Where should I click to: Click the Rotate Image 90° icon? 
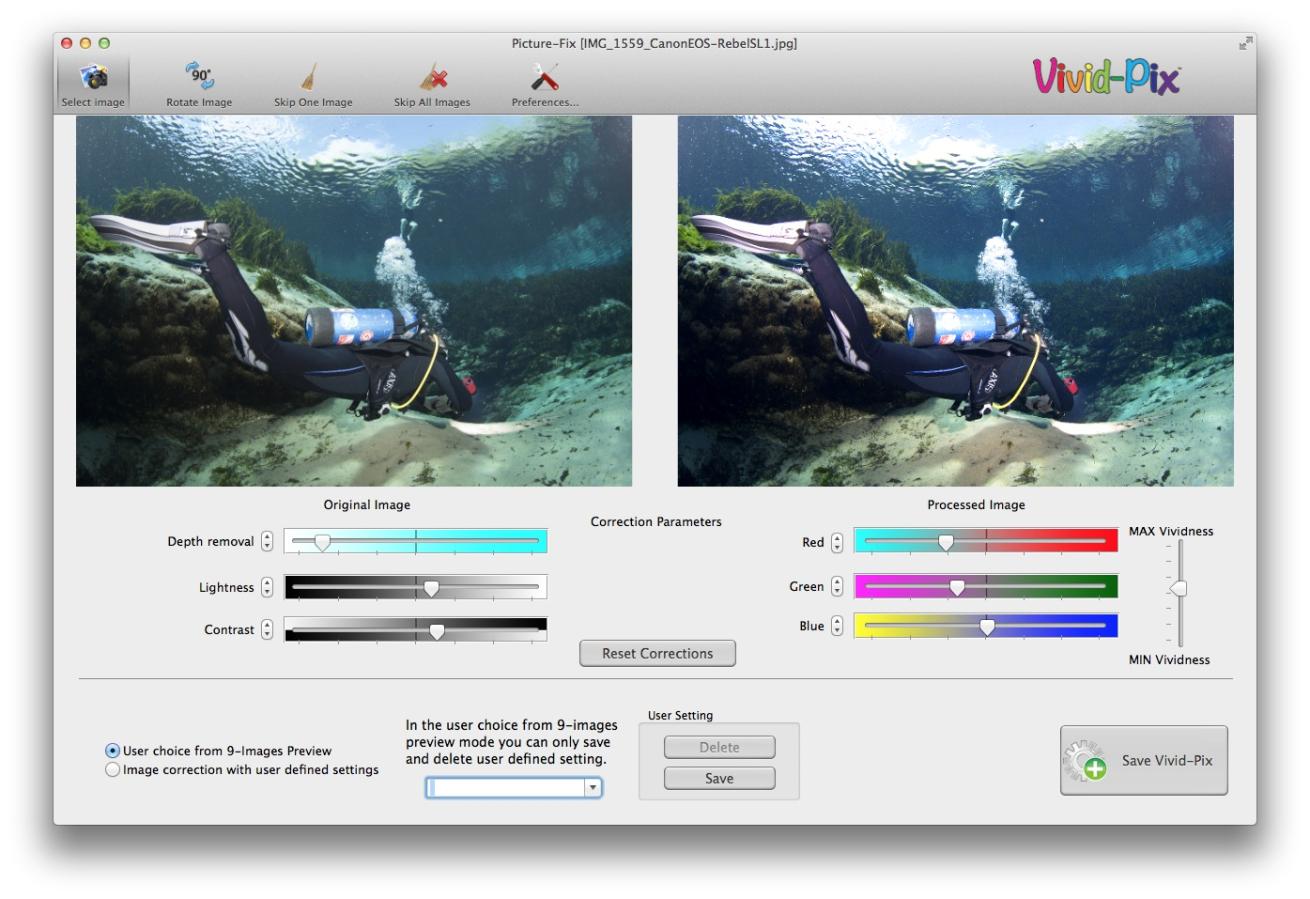(x=198, y=78)
